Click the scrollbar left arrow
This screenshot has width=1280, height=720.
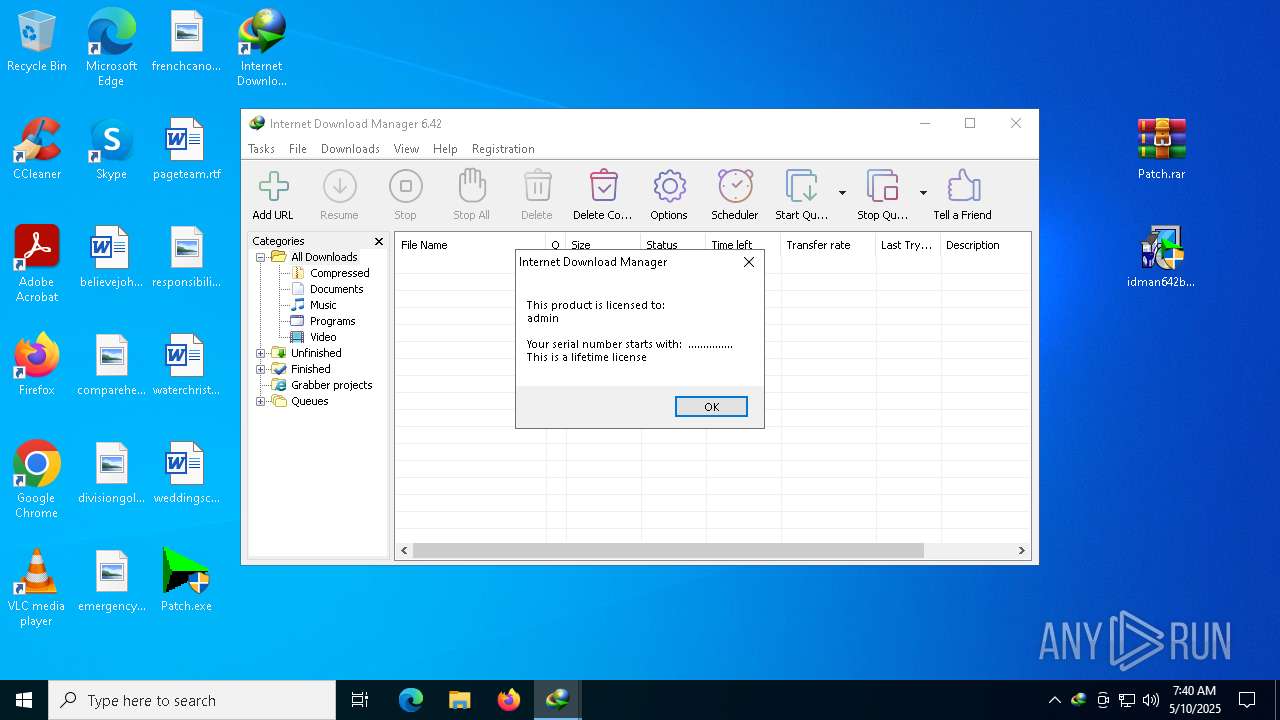[x=404, y=550]
